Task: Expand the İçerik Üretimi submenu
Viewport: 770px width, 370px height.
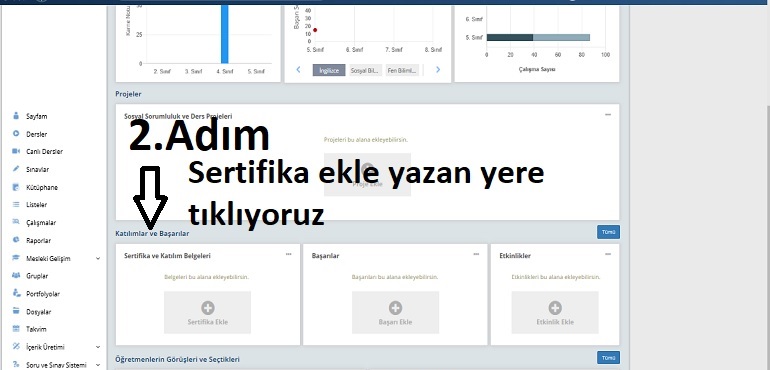Action: pos(55,347)
